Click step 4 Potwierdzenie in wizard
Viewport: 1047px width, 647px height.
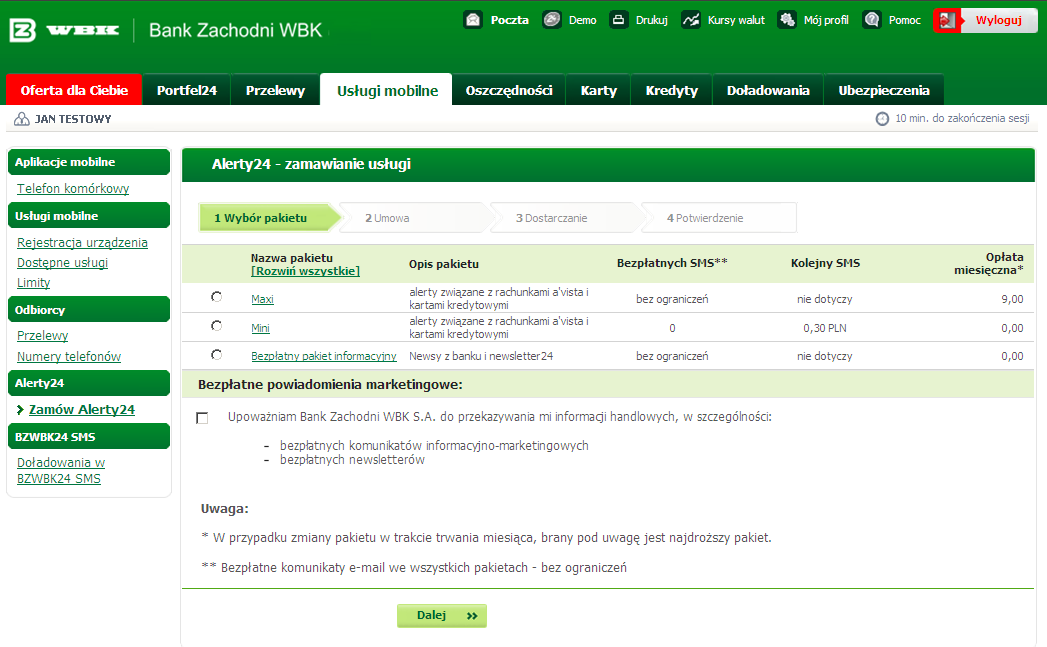click(x=719, y=218)
